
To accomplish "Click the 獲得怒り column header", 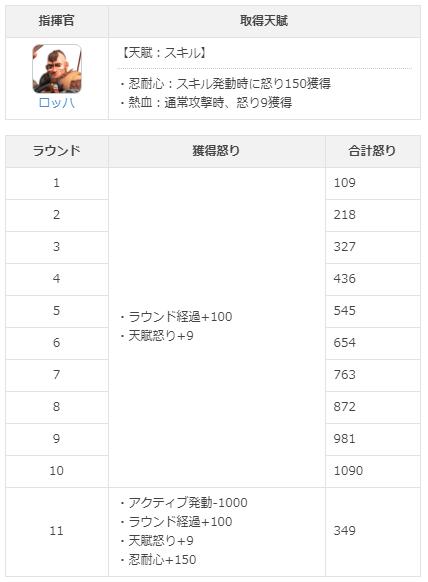I will 216,151.
